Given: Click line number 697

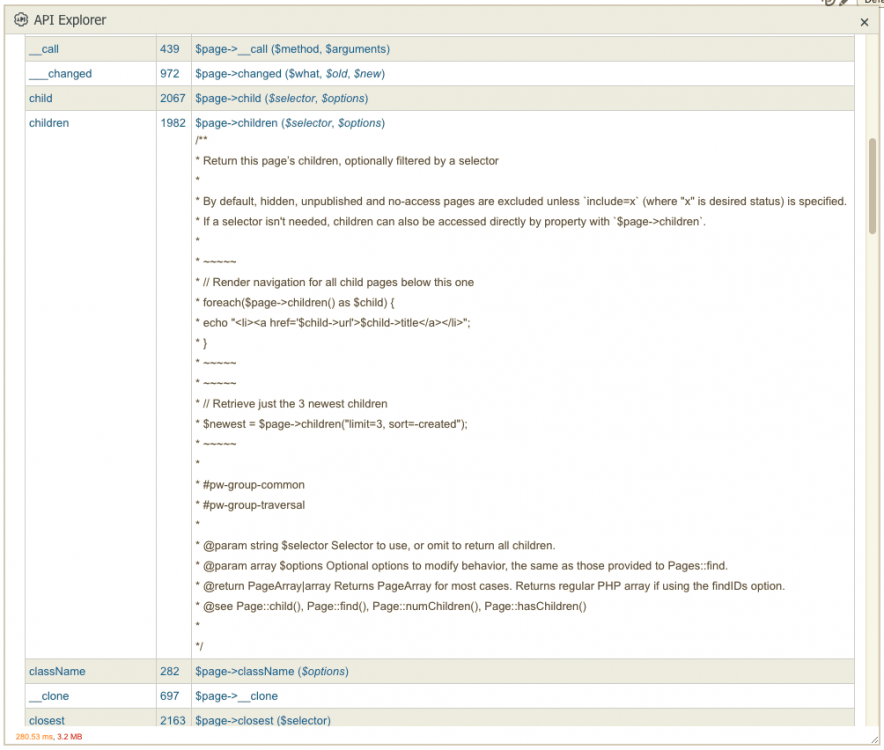Looking at the screenshot, I should click(x=169, y=696).
